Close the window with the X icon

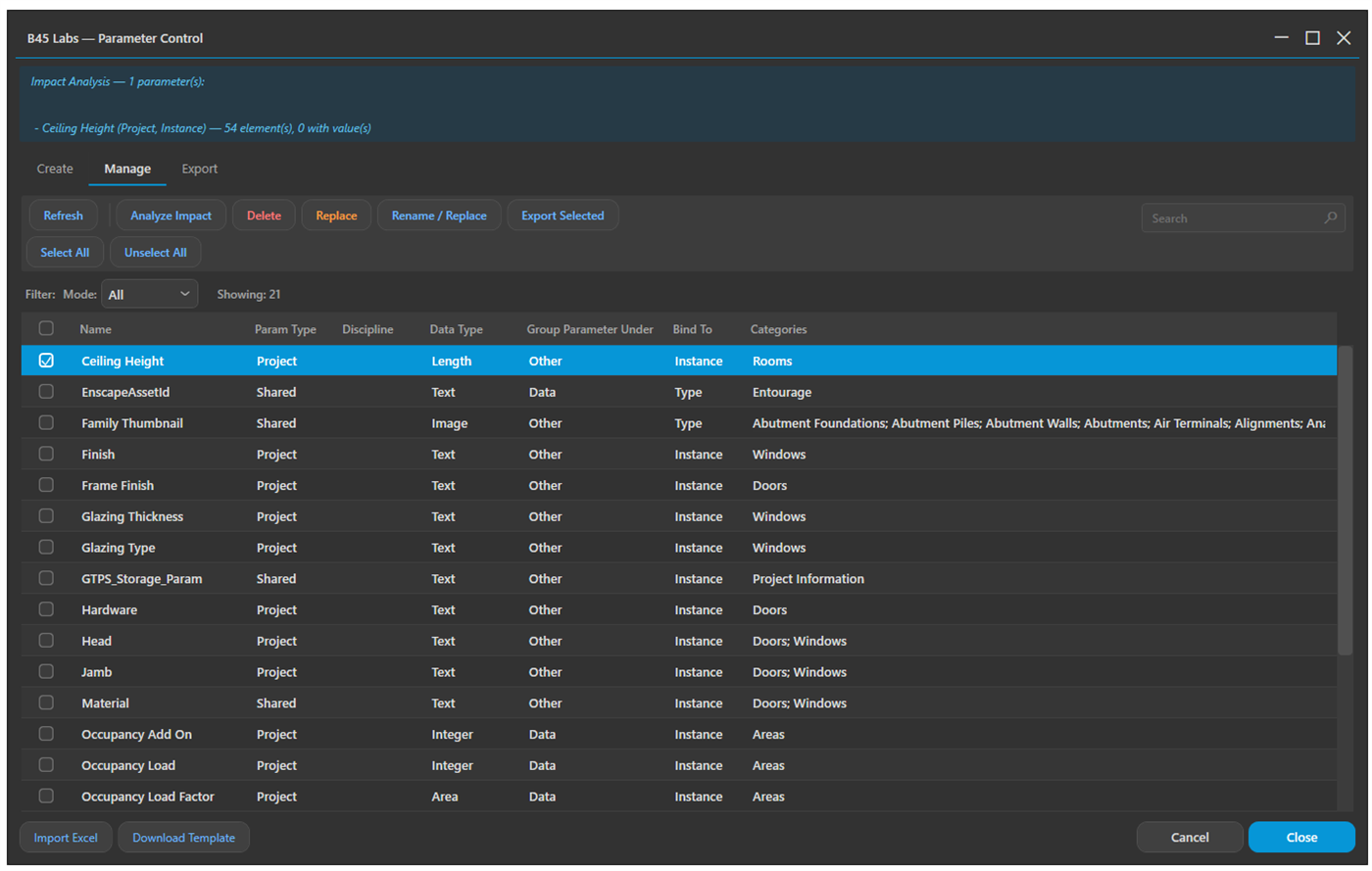[1344, 38]
